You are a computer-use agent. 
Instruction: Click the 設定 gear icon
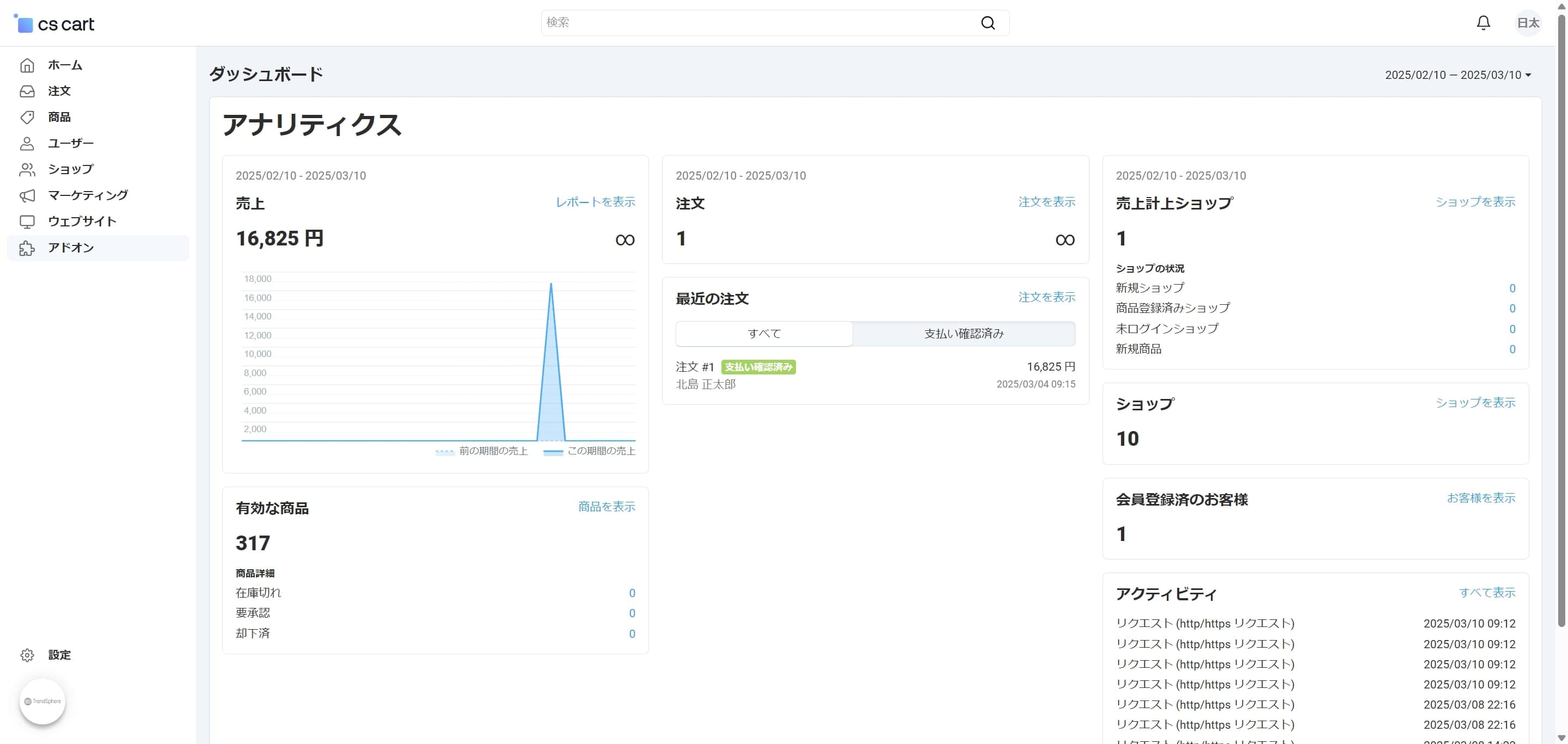[27, 655]
